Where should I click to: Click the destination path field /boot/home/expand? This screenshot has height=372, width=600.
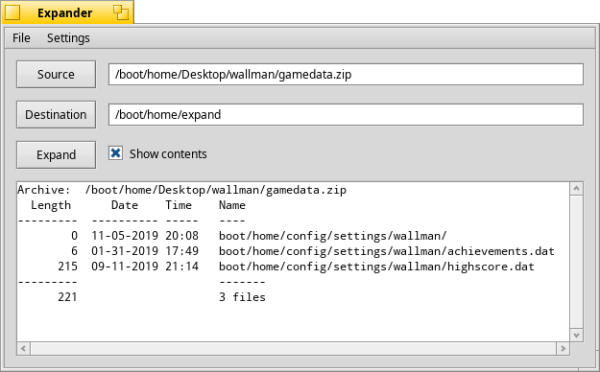[x=346, y=114]
